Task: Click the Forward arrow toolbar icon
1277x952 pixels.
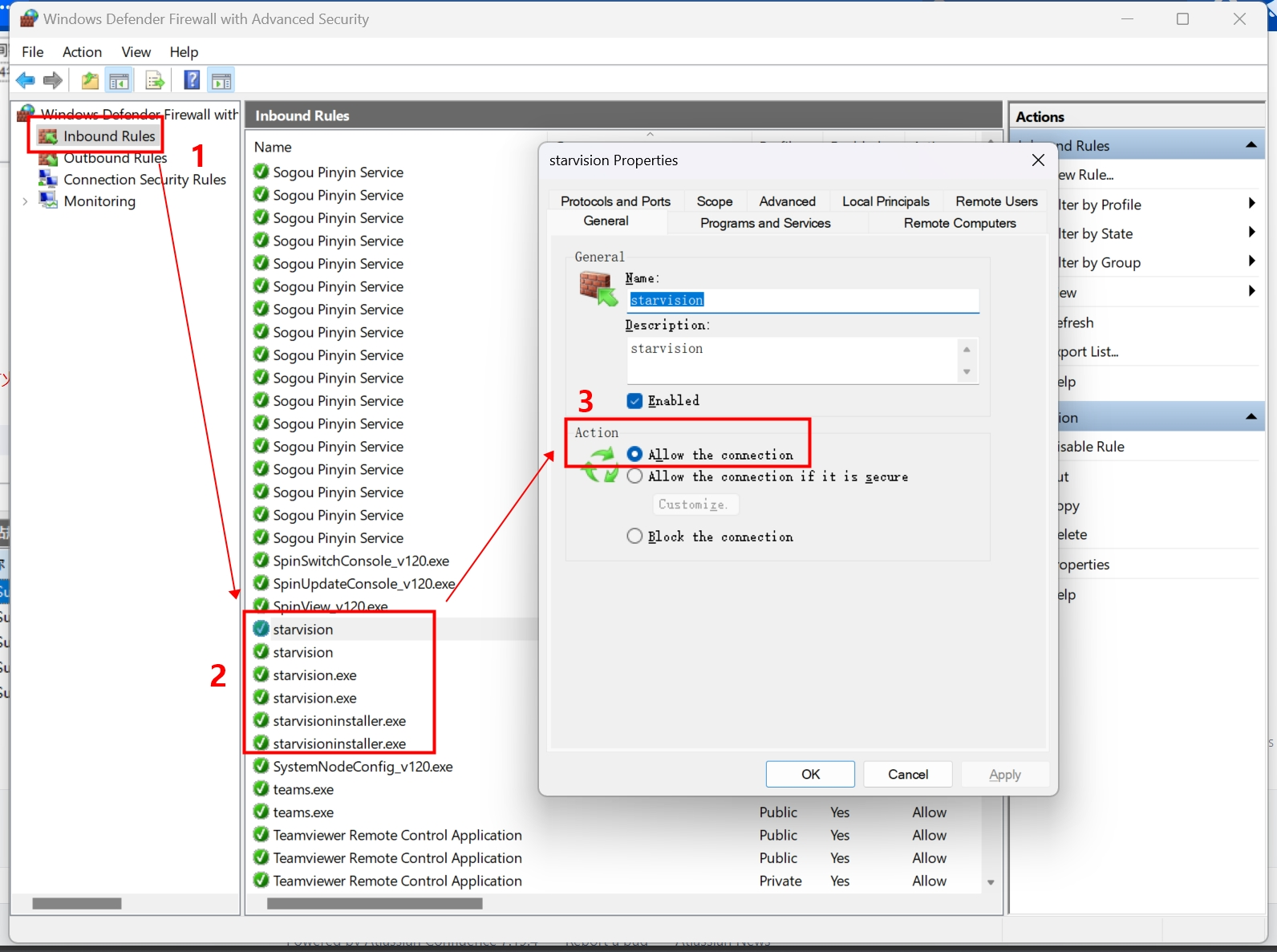Action: coord(53,80)
